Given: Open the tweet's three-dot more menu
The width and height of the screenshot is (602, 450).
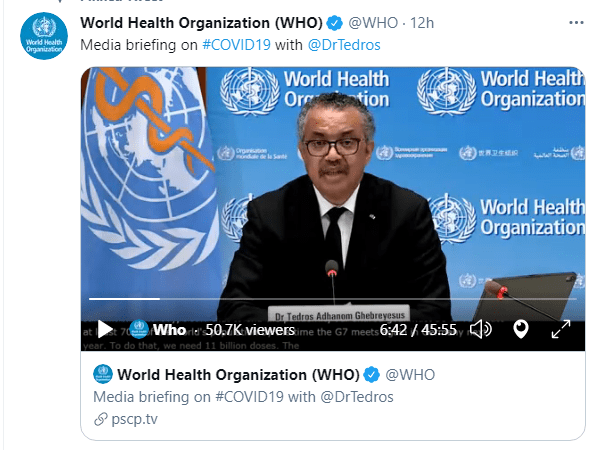Looking at the screenshot, I should (576, 23).
